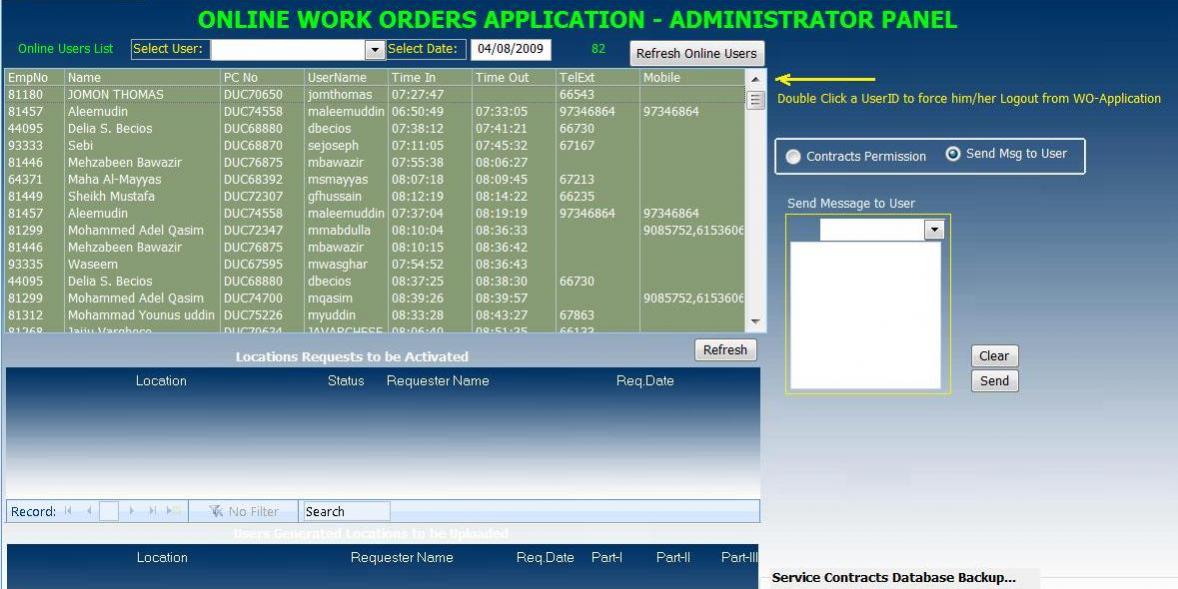Screen dimensions: 1178x589
Task: Click Req.Date header in requests table
Action: coord(645,381)
